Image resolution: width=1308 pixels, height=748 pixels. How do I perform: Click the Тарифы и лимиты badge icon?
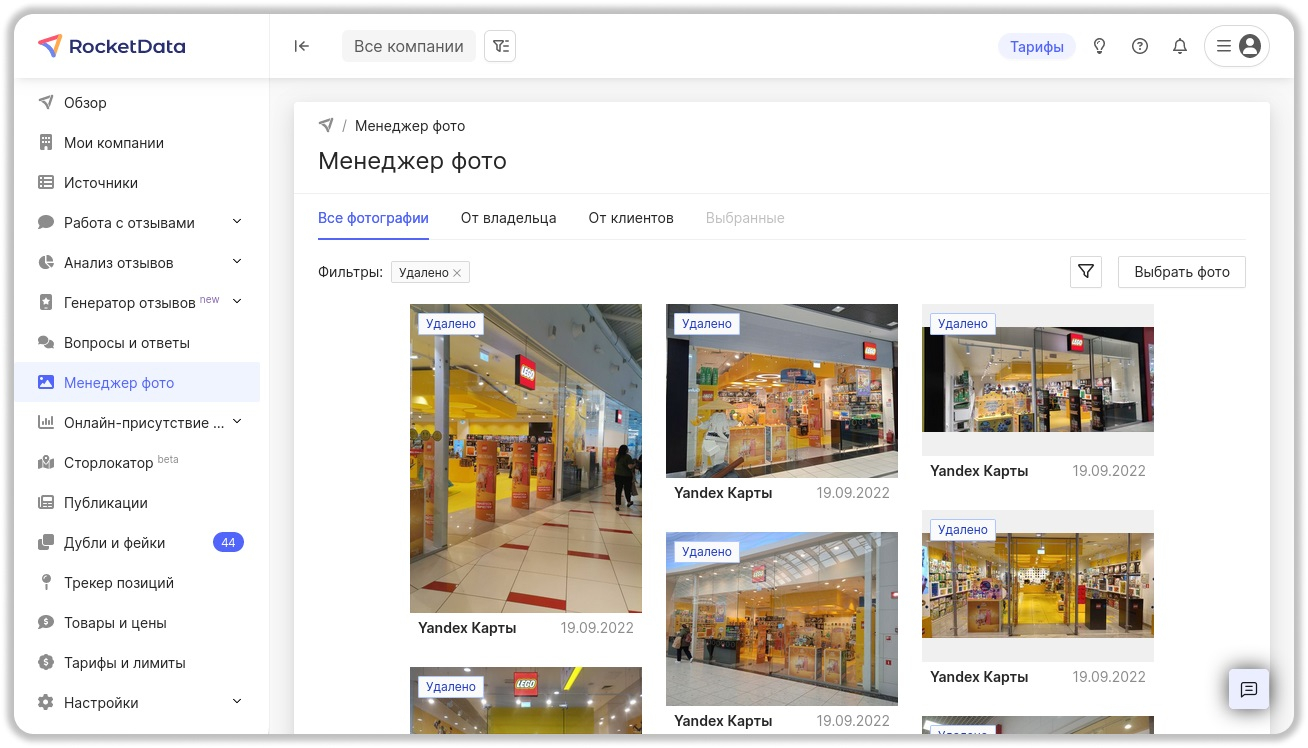[46, 662]
